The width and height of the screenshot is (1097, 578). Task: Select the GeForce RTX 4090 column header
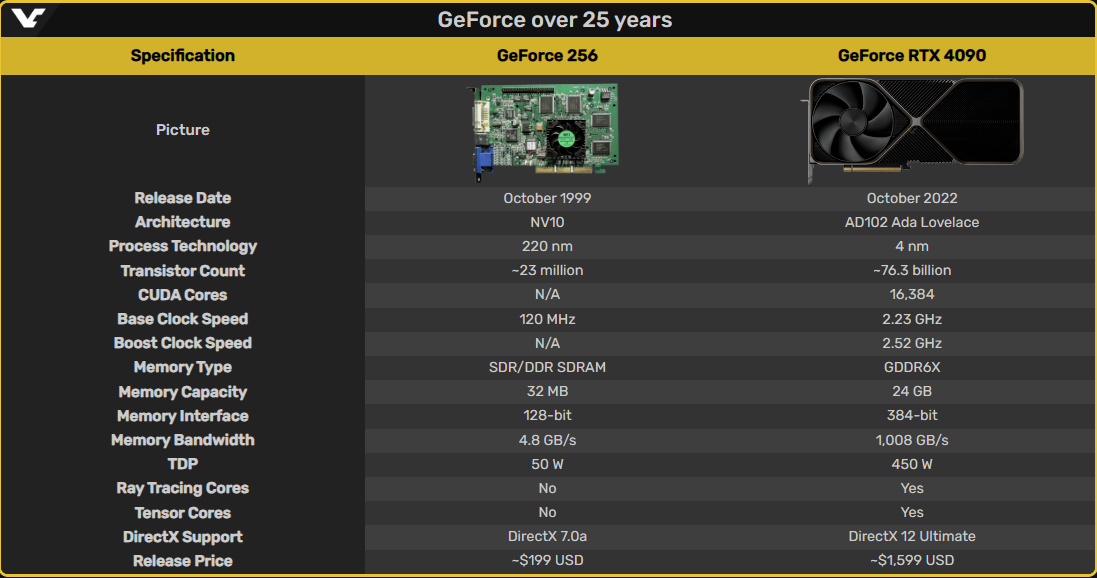click(912, 56)
